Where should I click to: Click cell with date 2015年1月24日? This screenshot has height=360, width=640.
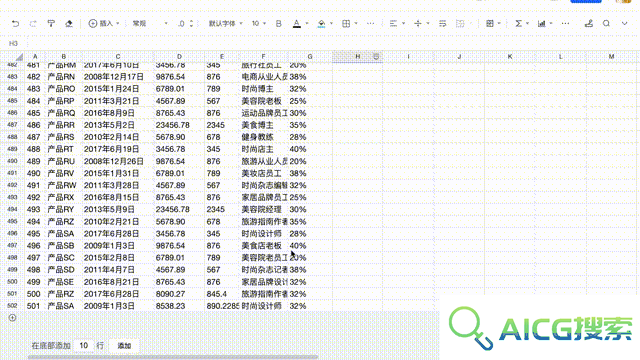click(118, 89)
